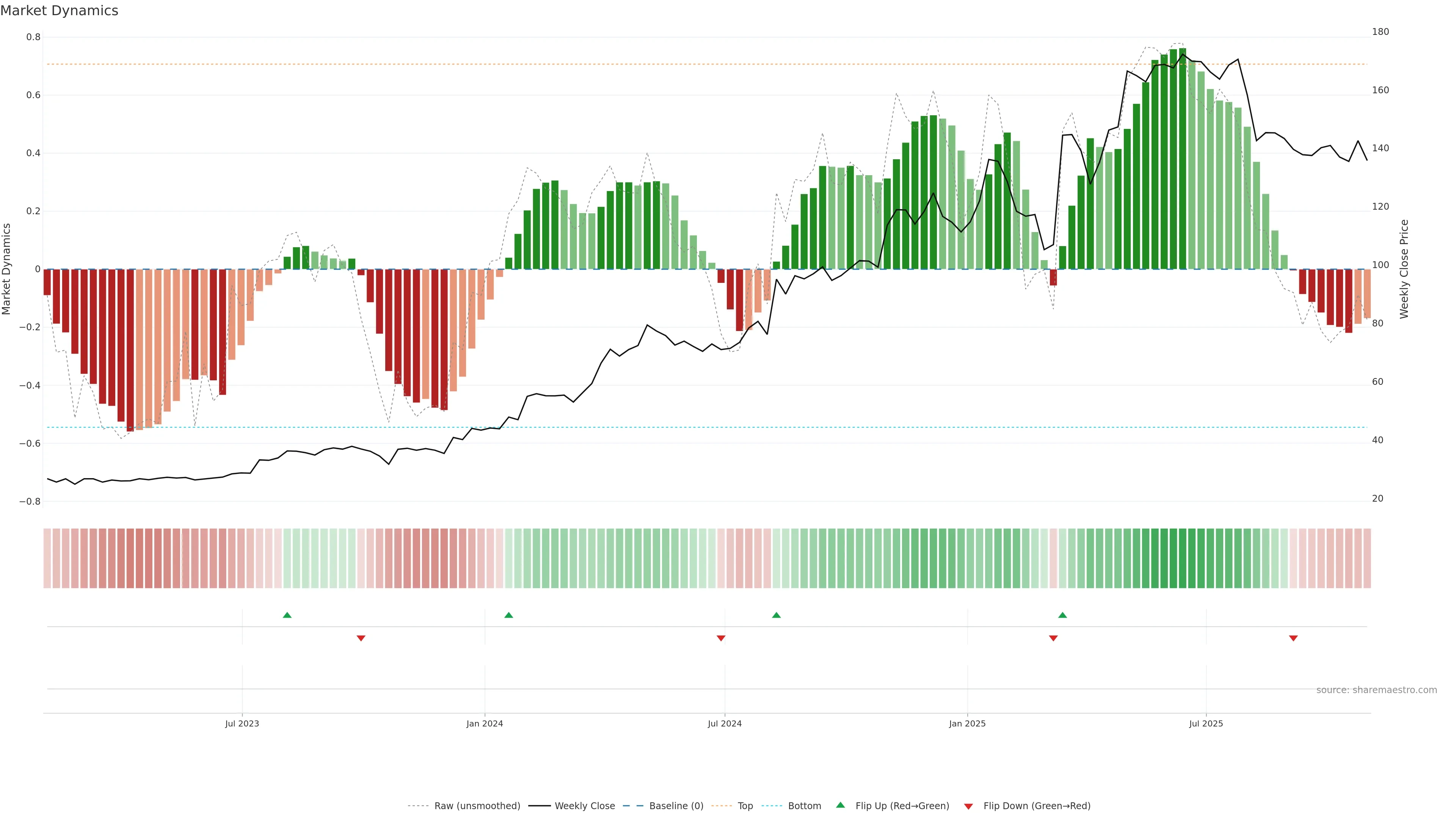The image size is (1456, 819).
Task: Click the Flip Down (Green→Red) legend item
Action: (1037, 806)
